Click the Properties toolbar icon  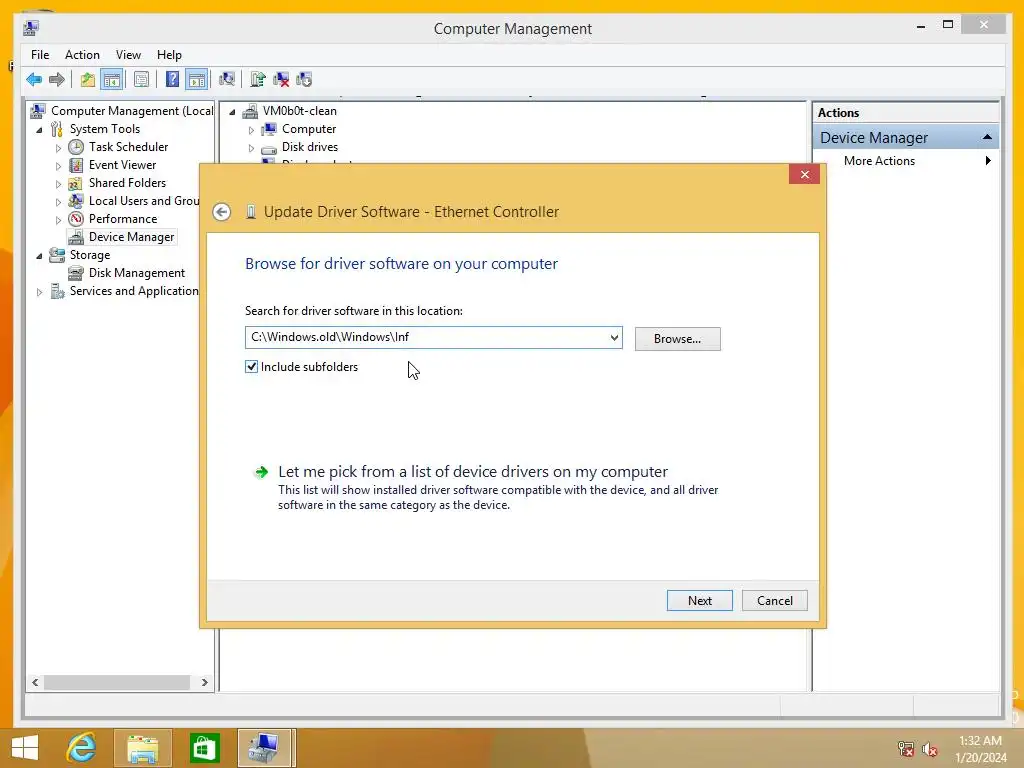coord(141,80)
